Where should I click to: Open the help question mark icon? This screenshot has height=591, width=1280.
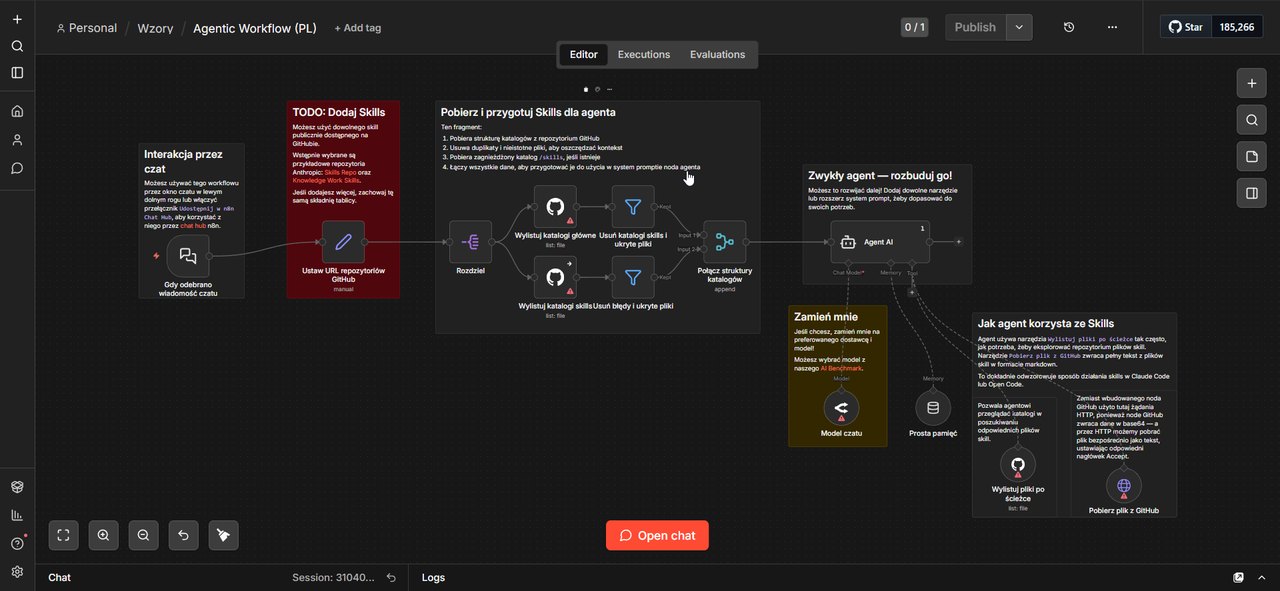(x=17, y=544)
